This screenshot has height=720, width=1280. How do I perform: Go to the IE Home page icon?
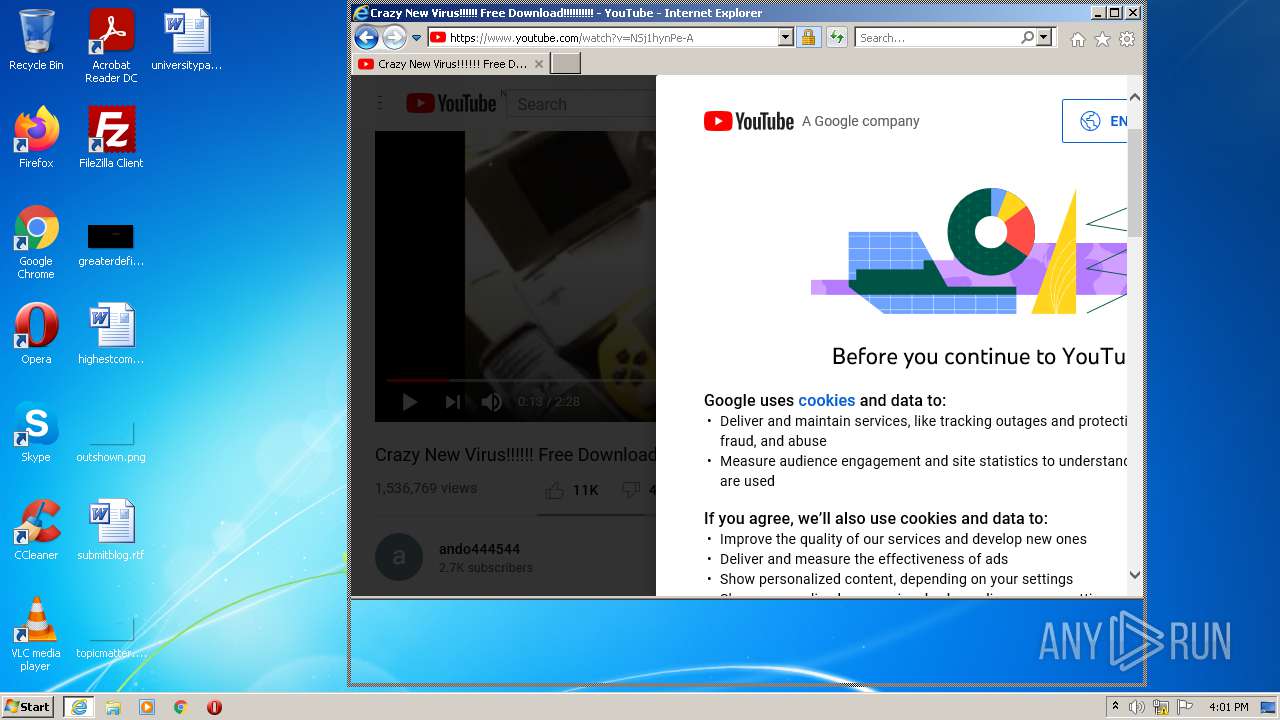click(1078, 39)
